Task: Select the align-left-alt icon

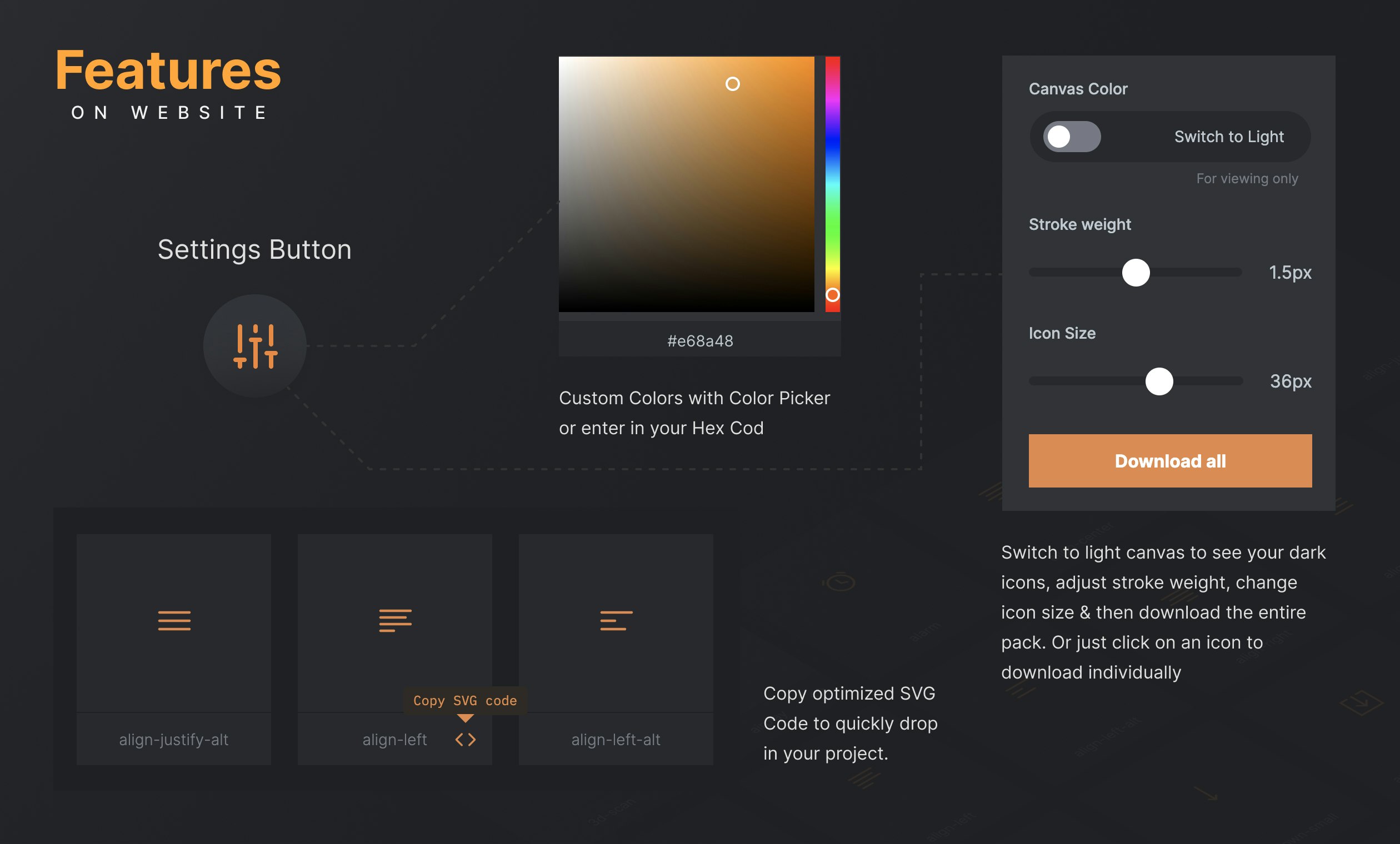Action: (x=616, y=620)
